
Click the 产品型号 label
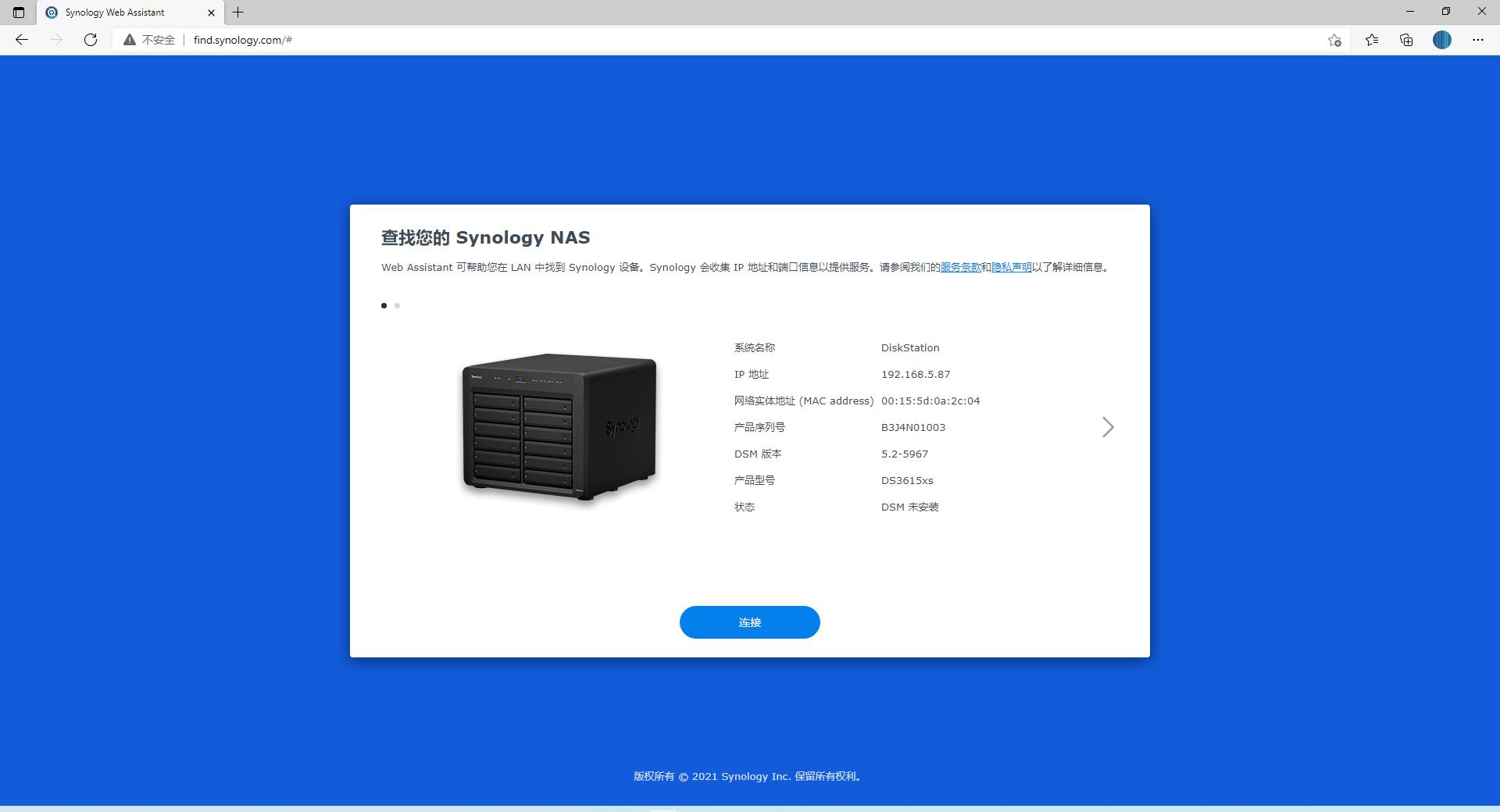755,480
